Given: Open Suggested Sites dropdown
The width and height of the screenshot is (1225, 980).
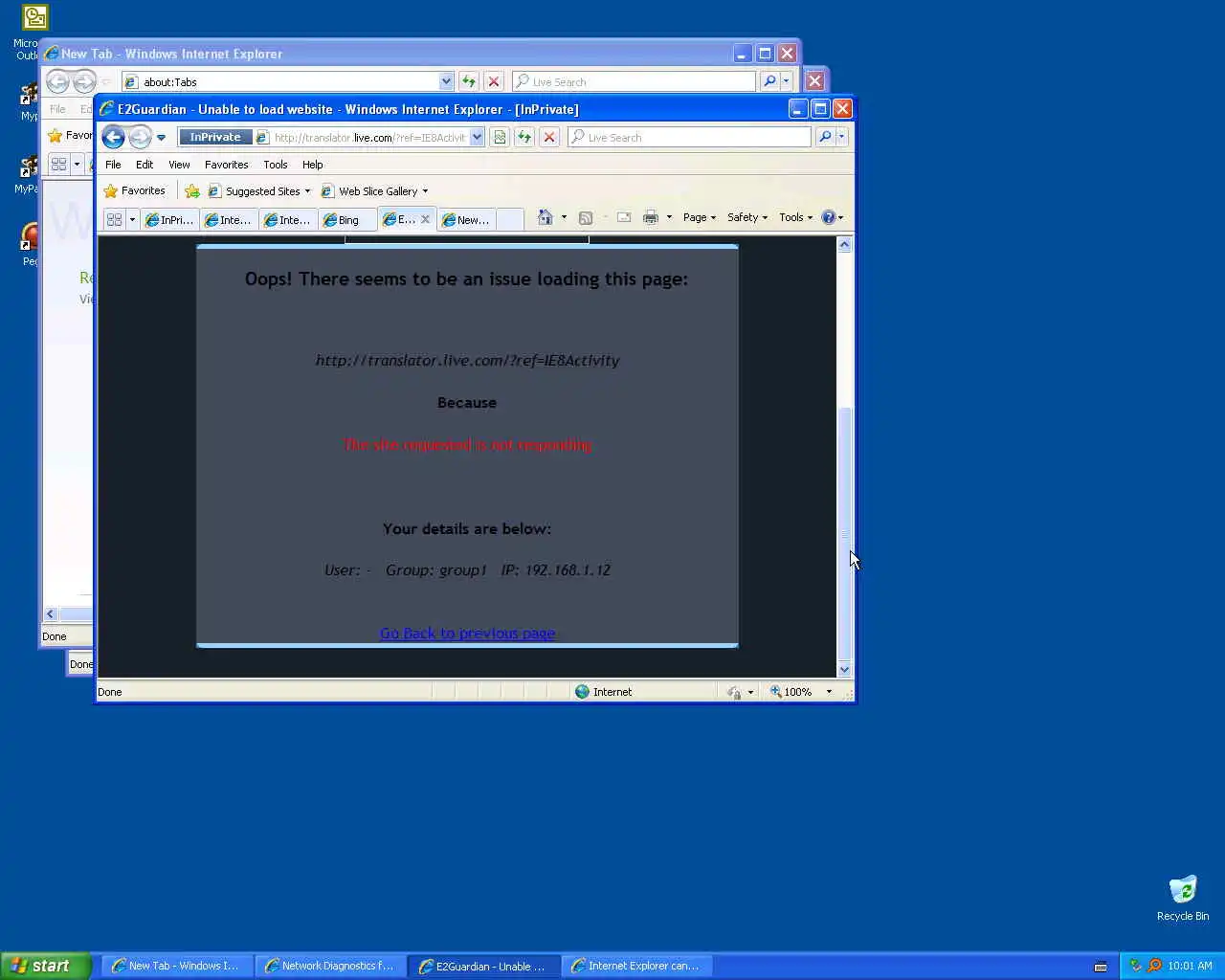Looking at the screenshot, I should click(x=259, y=190).
